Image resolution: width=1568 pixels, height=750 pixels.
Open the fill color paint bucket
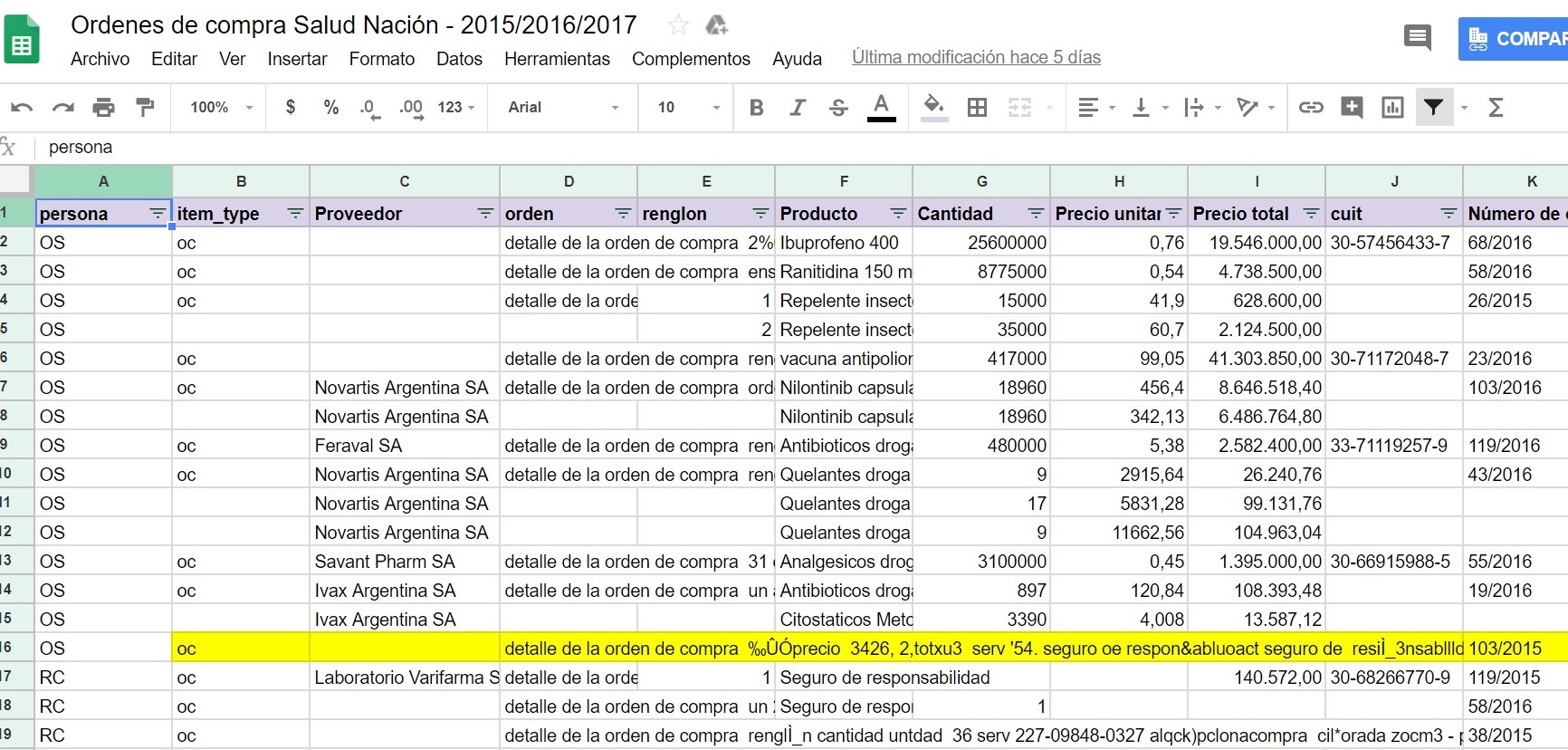934,107
